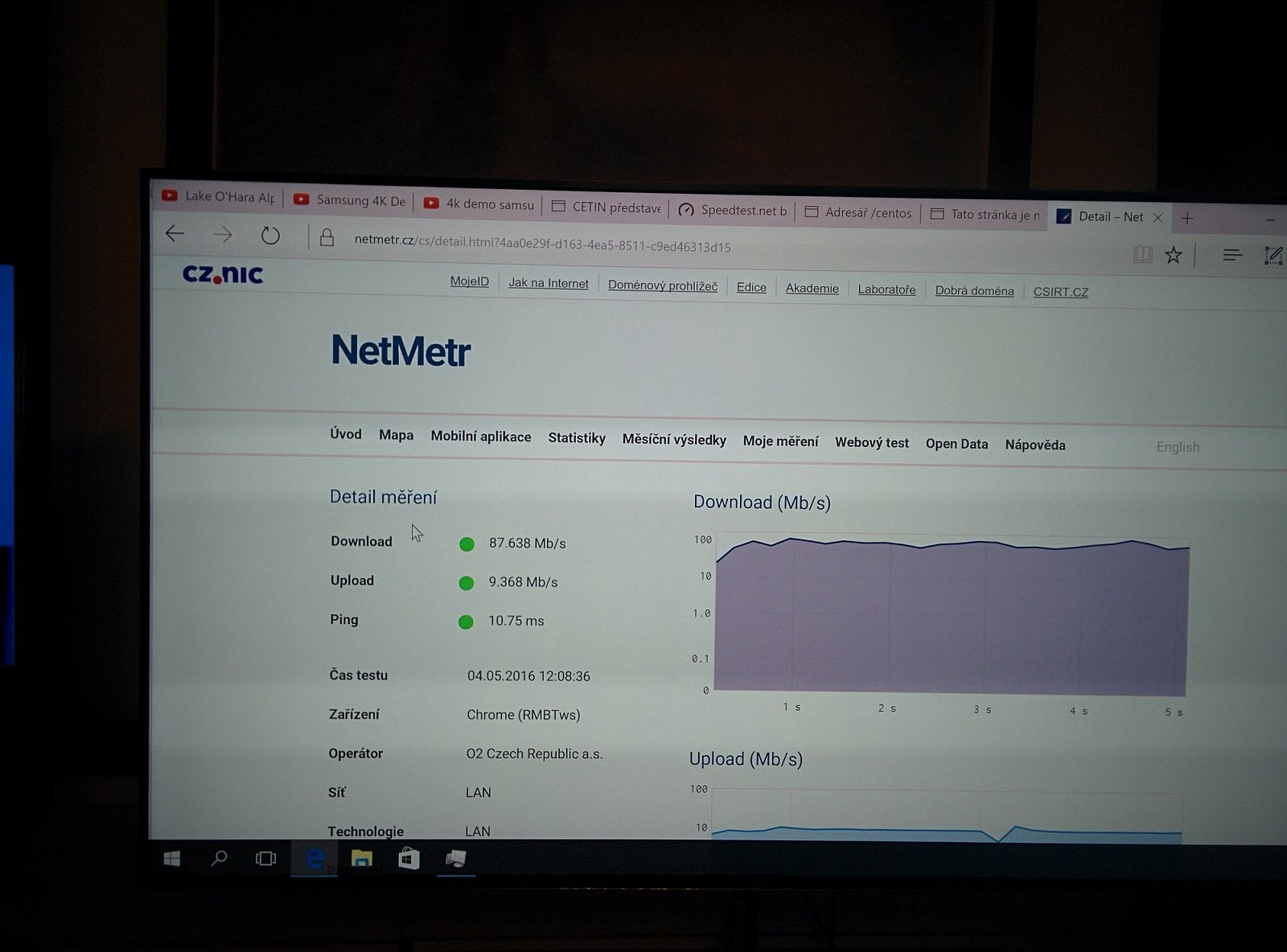
Task: Open the Dobrá doména link
Action: [x=974, y=291]
